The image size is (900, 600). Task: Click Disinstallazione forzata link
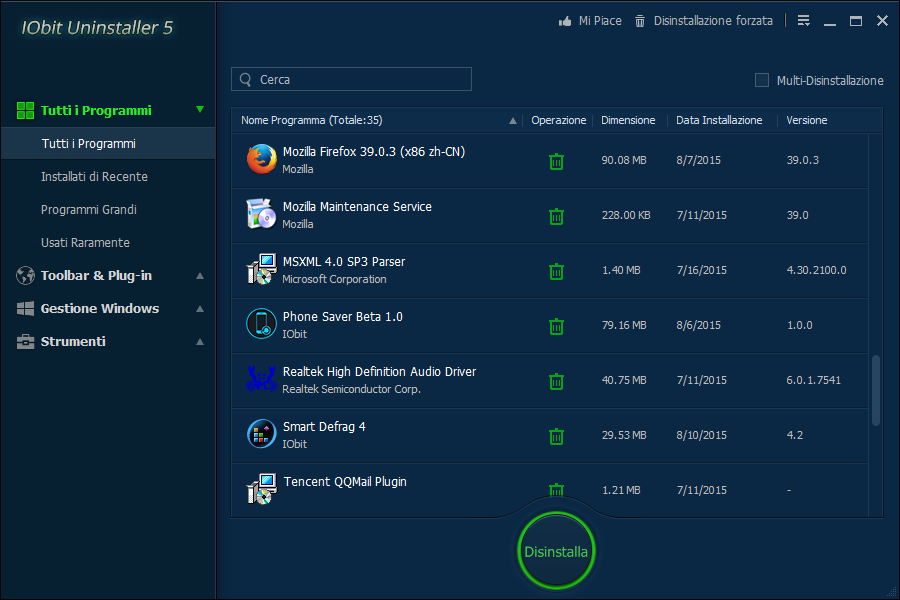(712, 21)
